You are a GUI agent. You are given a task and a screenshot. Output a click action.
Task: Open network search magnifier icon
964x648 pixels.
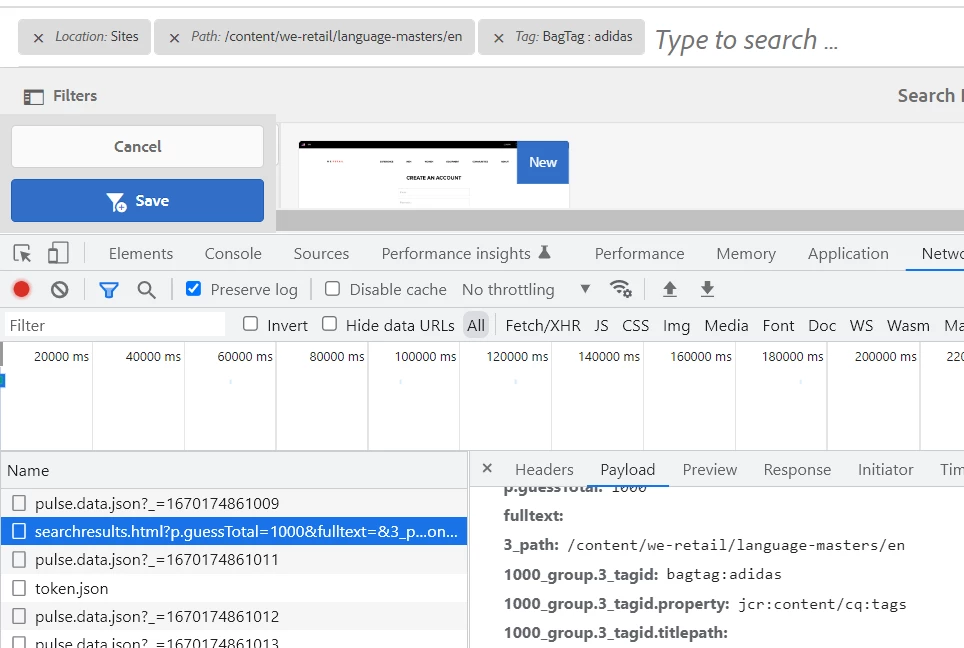pyautogui.click(x=146, y=290)
